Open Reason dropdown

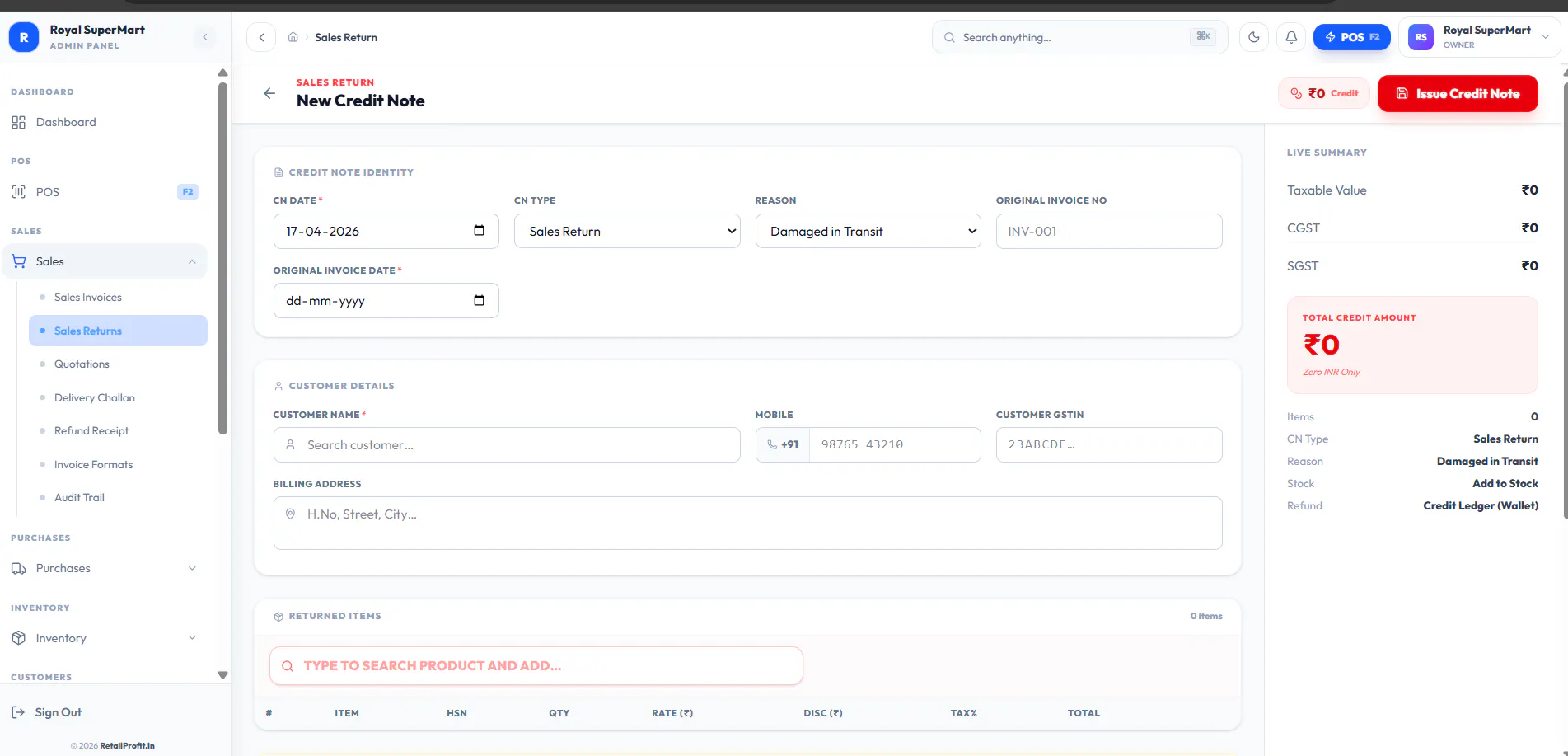(868, 231)
